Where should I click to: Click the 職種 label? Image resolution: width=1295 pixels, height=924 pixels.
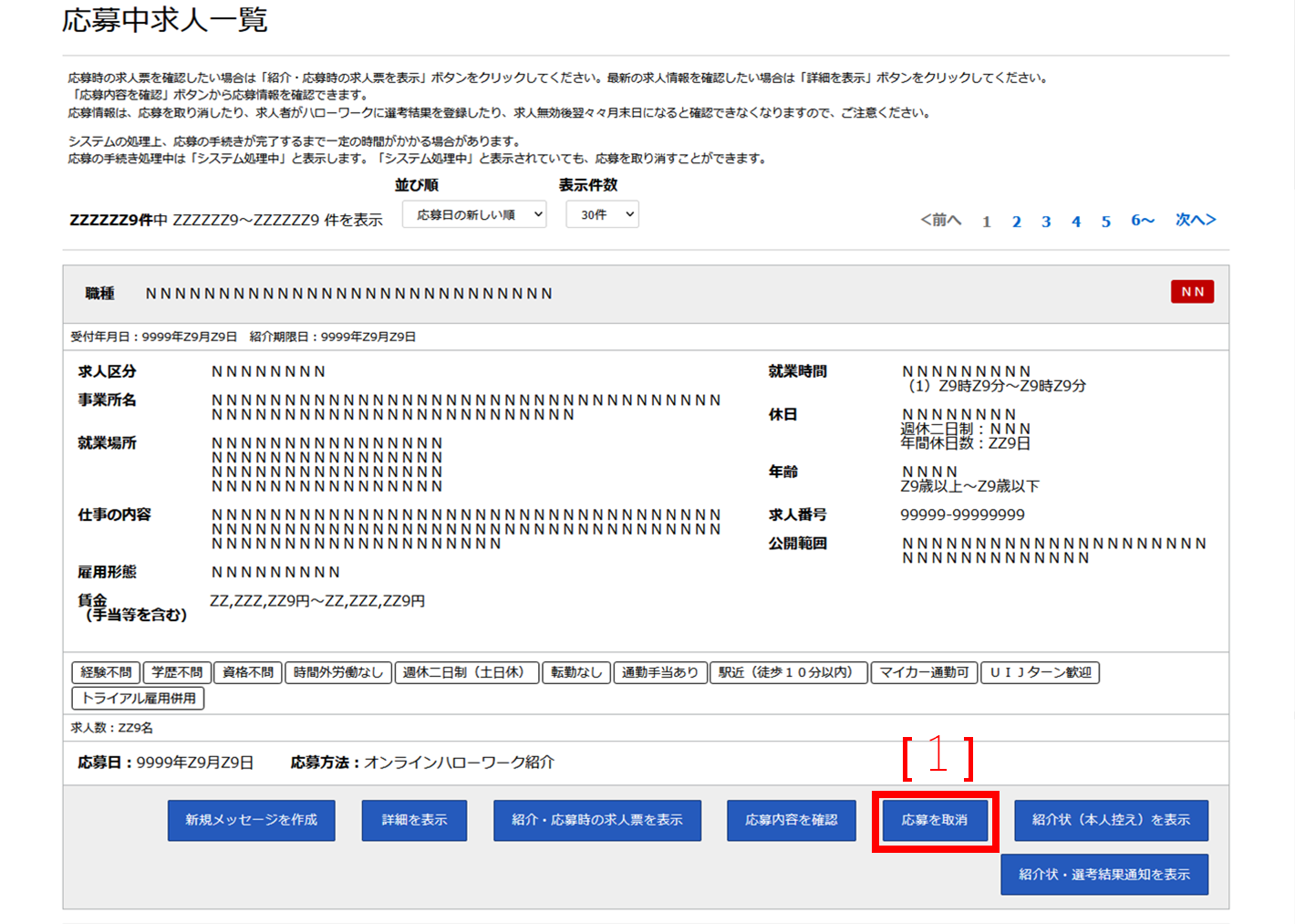tap(99, 293)
